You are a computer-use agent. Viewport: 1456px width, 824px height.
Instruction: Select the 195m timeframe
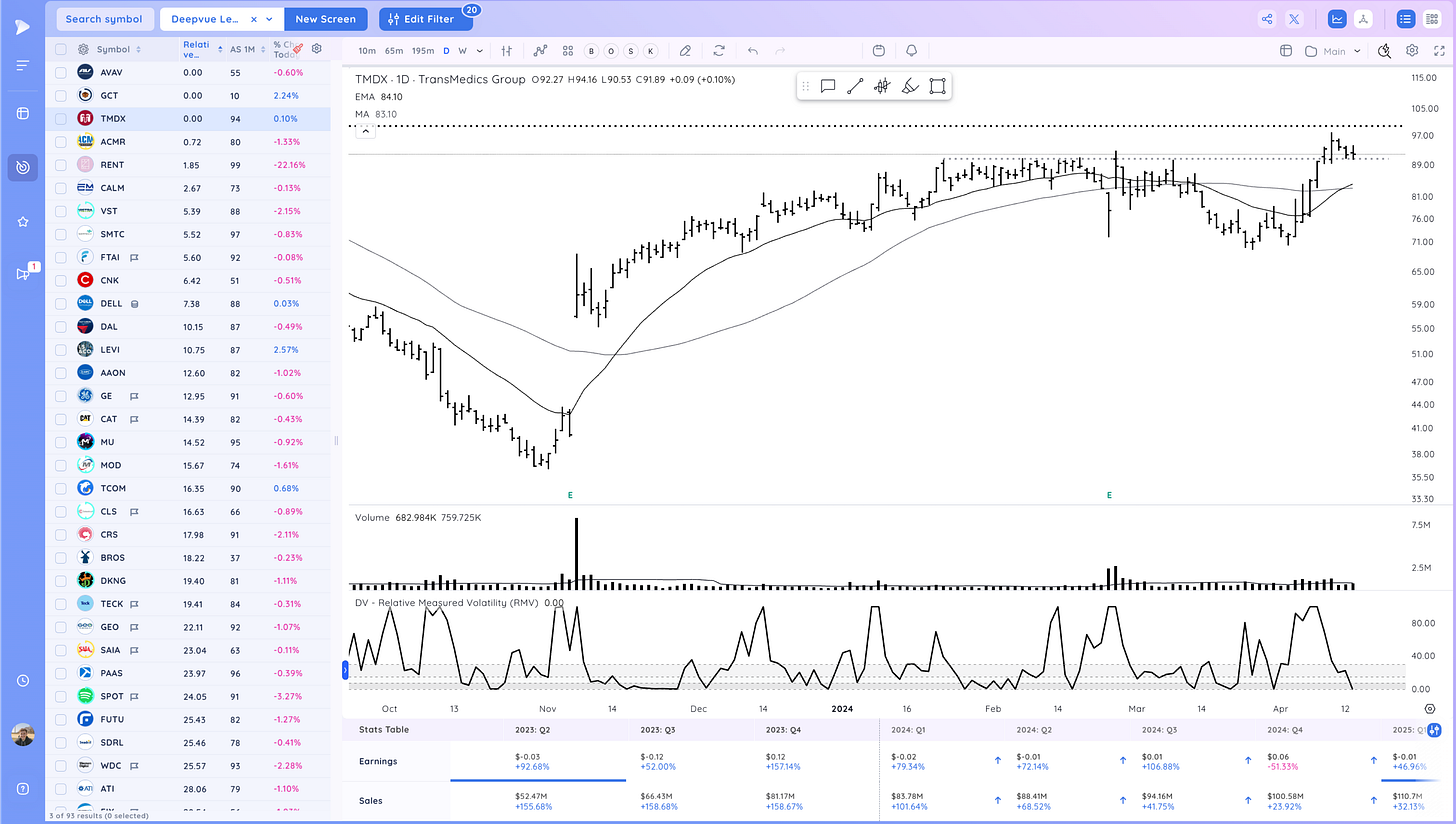pyautogui.click(x=423, y=51)
